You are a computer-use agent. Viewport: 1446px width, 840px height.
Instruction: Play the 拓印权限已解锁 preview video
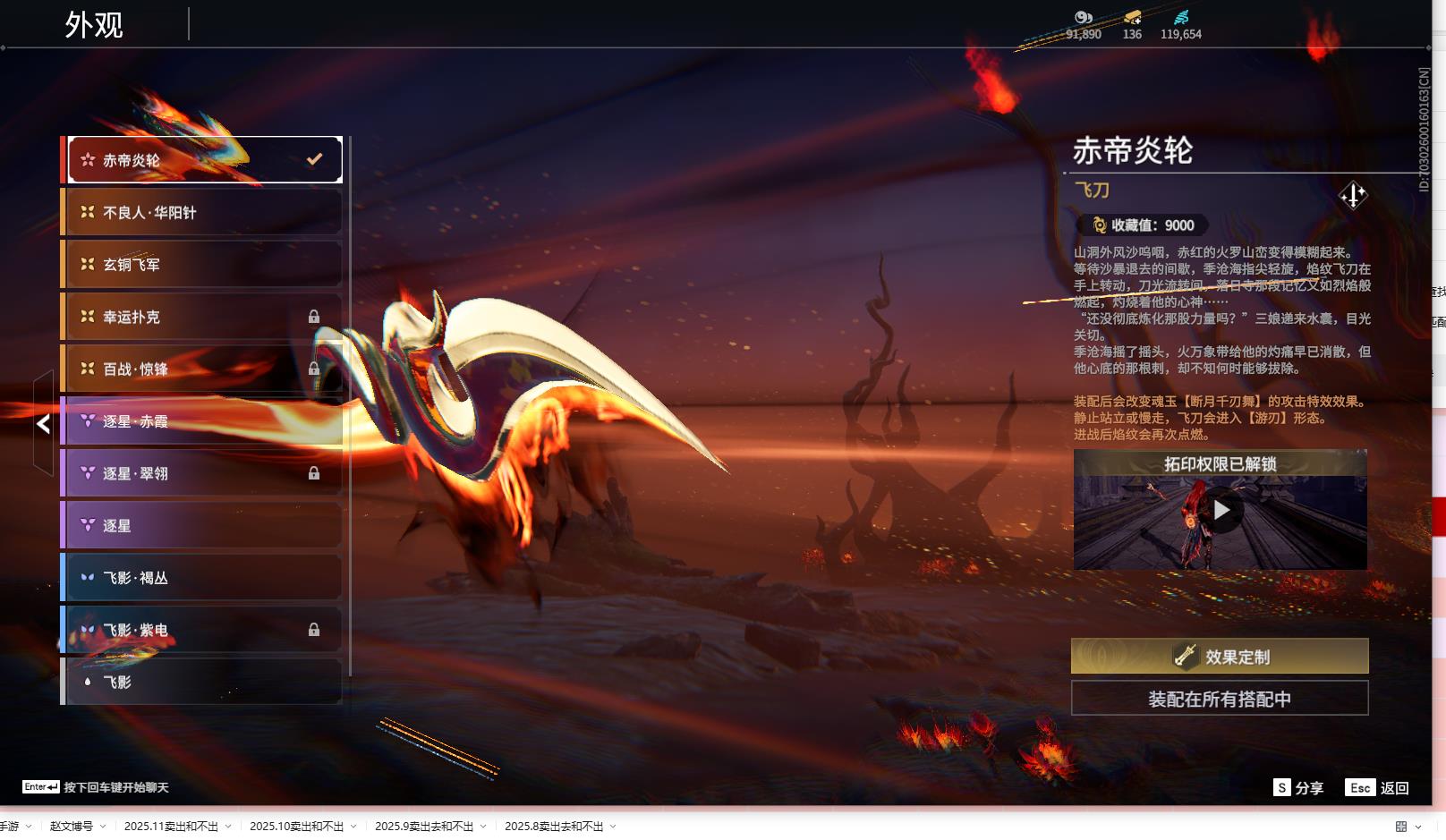tap(1221, 510)
